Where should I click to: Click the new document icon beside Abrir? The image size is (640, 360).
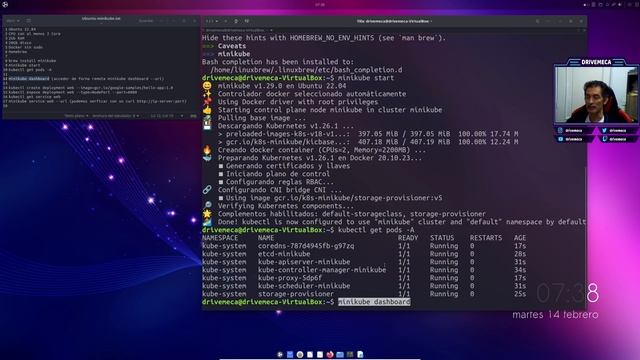(x=29, y=20)
